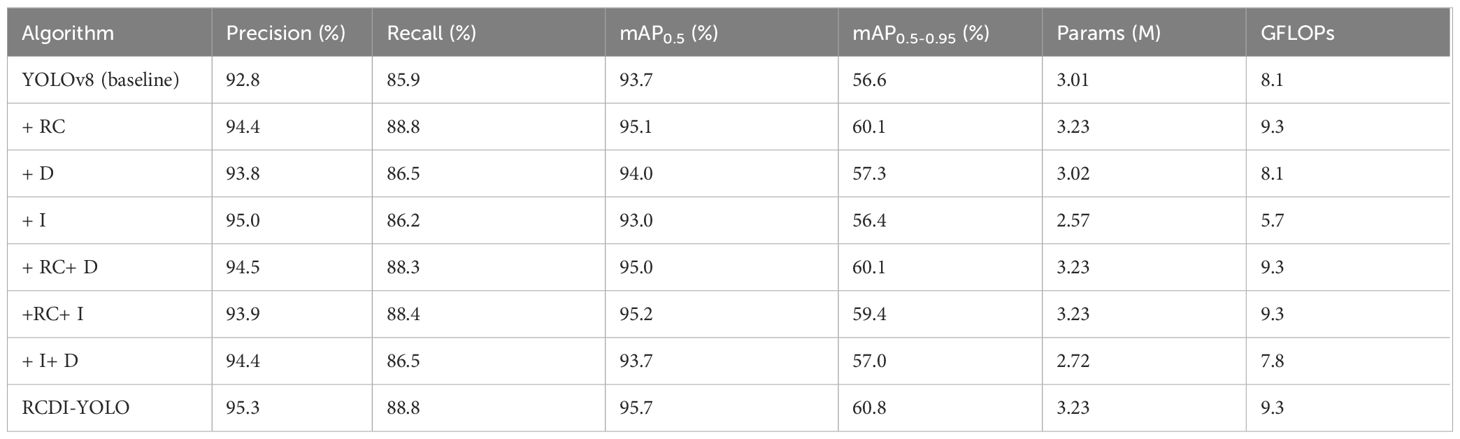Click the 60.8 mAP0.5-0.95 cell

(867, 408)
